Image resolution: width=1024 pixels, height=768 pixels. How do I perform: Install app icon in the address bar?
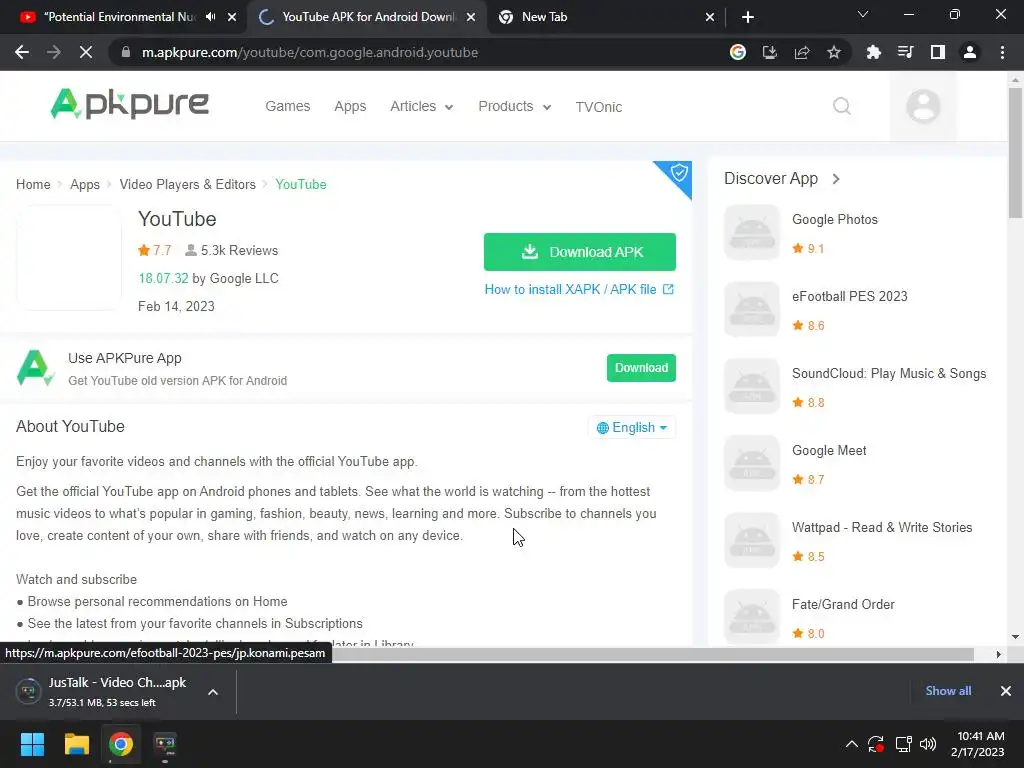point(770,52)
